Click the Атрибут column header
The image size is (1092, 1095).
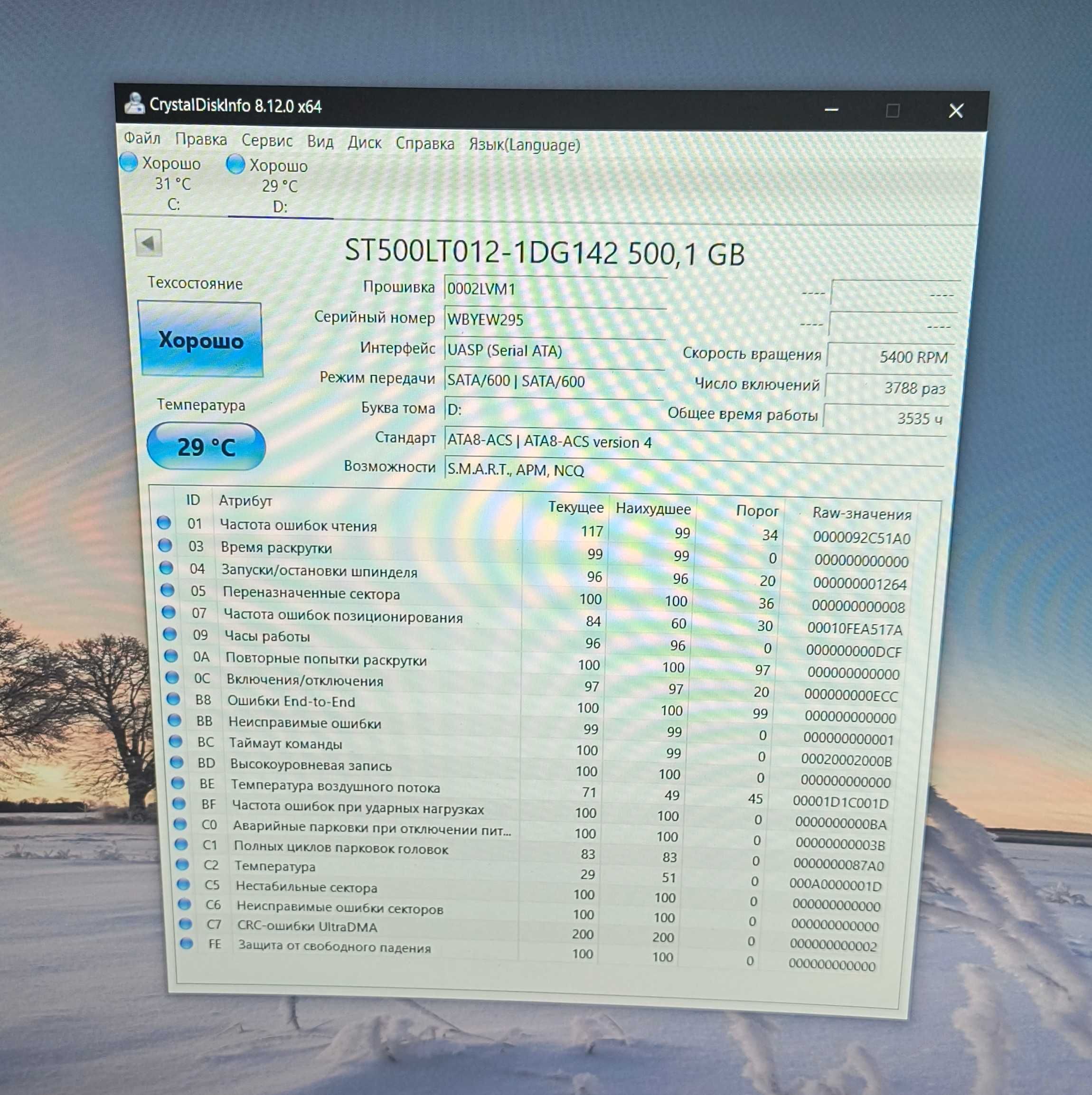(x=246, y=500)
